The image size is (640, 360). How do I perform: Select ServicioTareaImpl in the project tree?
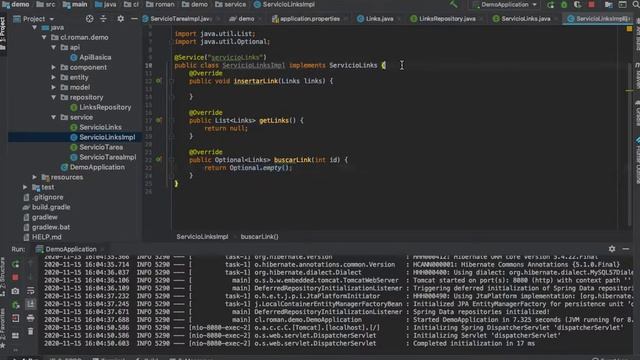coord(107,157)
